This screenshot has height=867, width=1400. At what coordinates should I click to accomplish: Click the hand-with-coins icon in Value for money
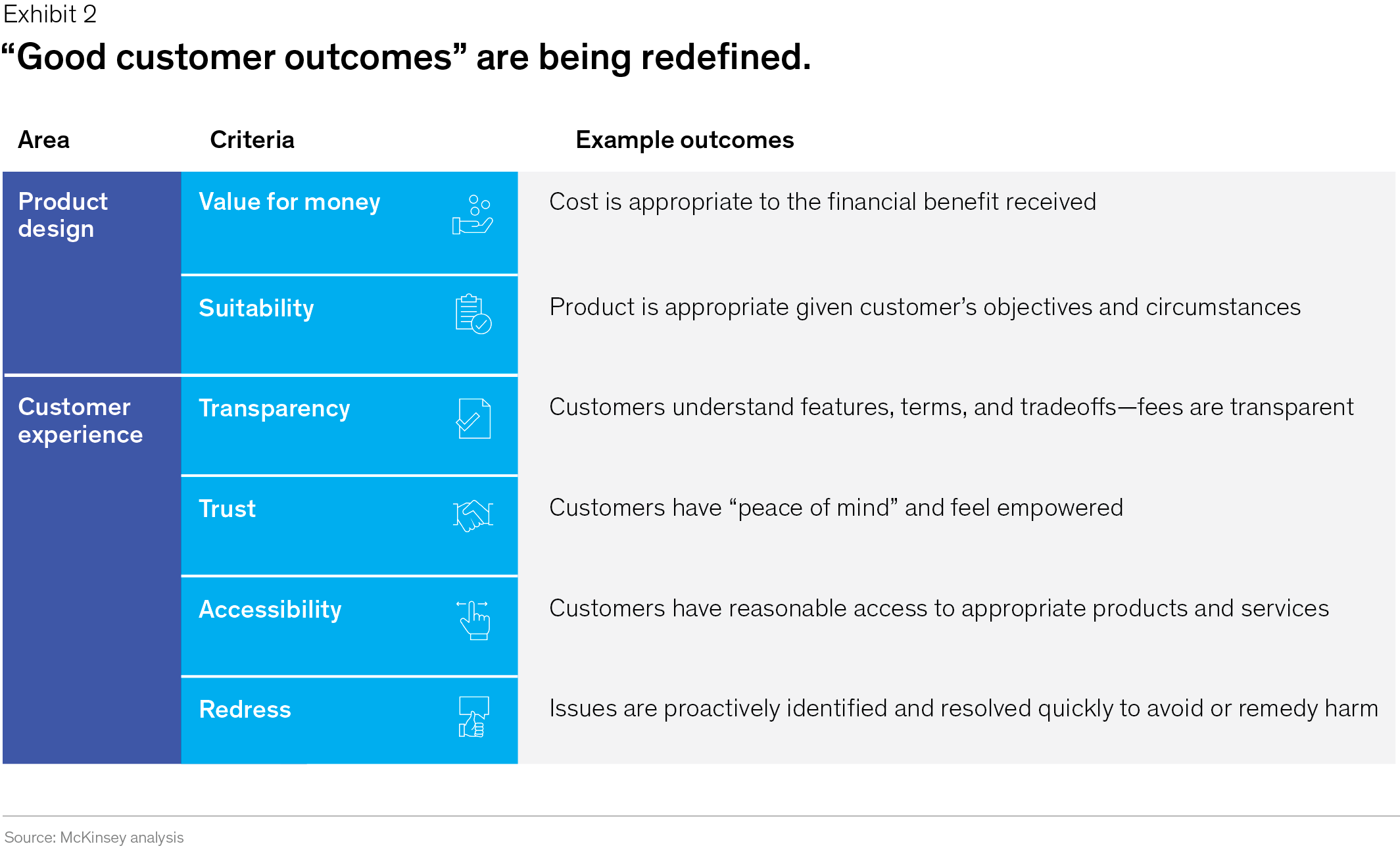(472, 215)
